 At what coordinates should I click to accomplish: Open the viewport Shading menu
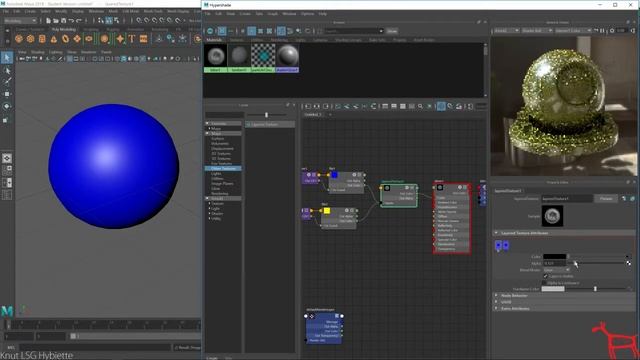[x=38, y=52]
